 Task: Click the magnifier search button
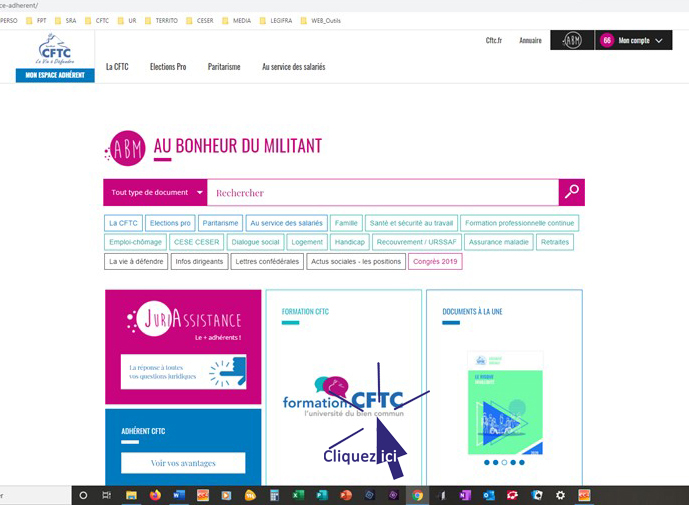tap(572, 192)
